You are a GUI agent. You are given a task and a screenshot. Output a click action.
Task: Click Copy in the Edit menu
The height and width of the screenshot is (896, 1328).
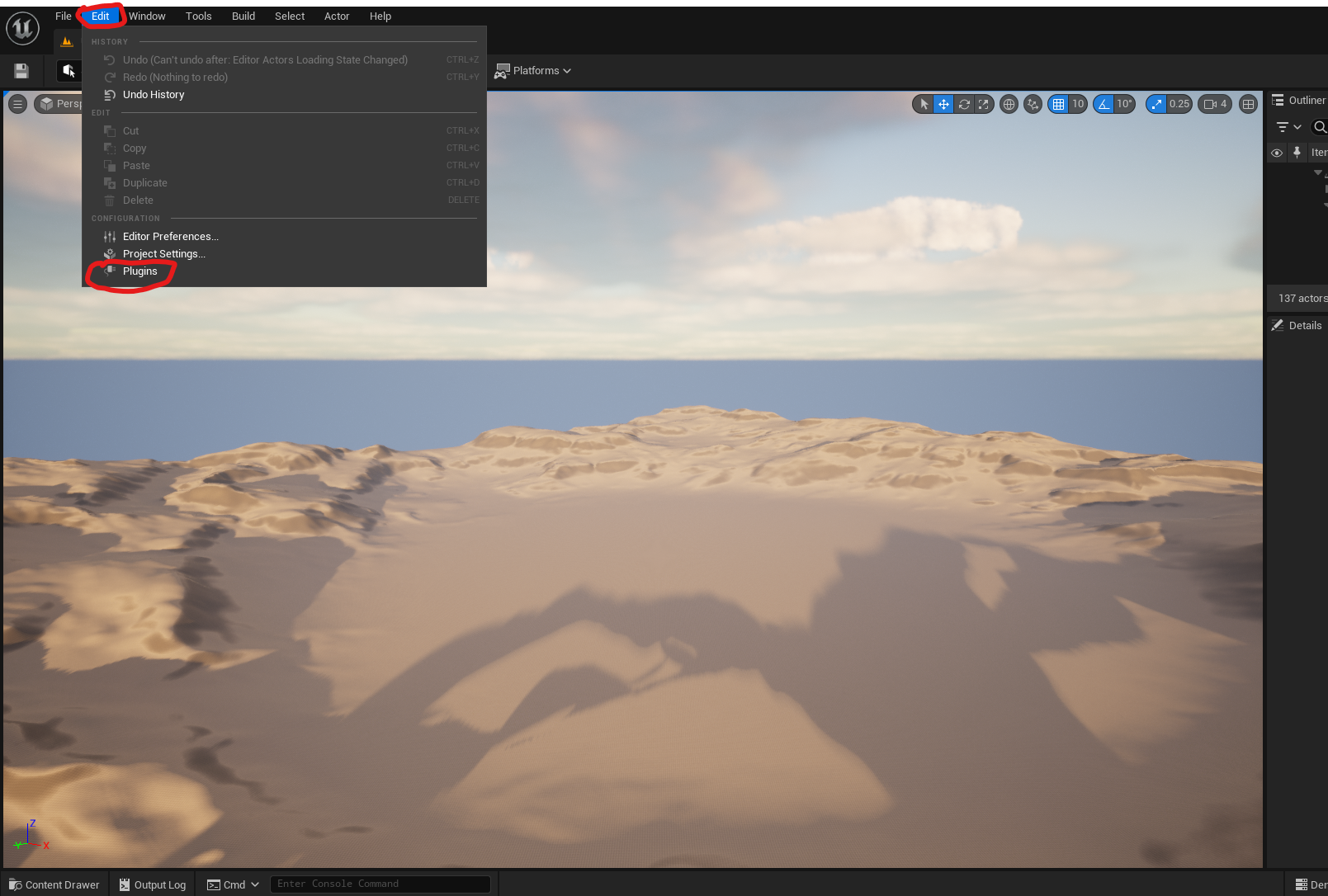click(x=284, y=149)
